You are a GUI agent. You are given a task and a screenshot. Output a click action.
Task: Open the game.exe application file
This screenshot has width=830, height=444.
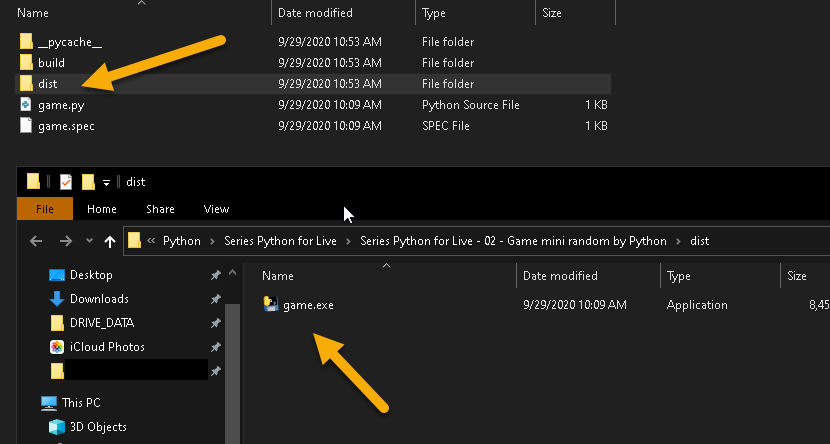(308, 305)
